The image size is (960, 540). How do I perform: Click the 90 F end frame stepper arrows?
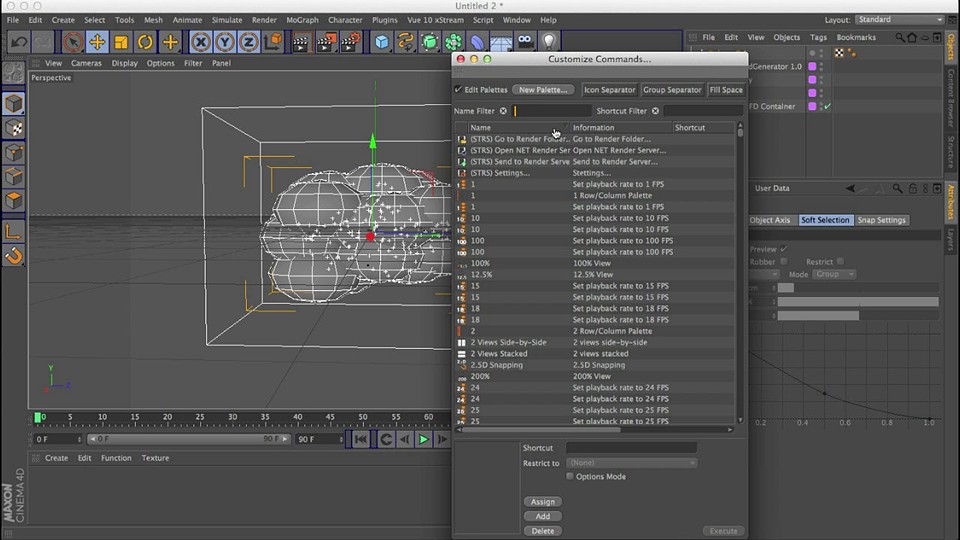pos(341,439)
